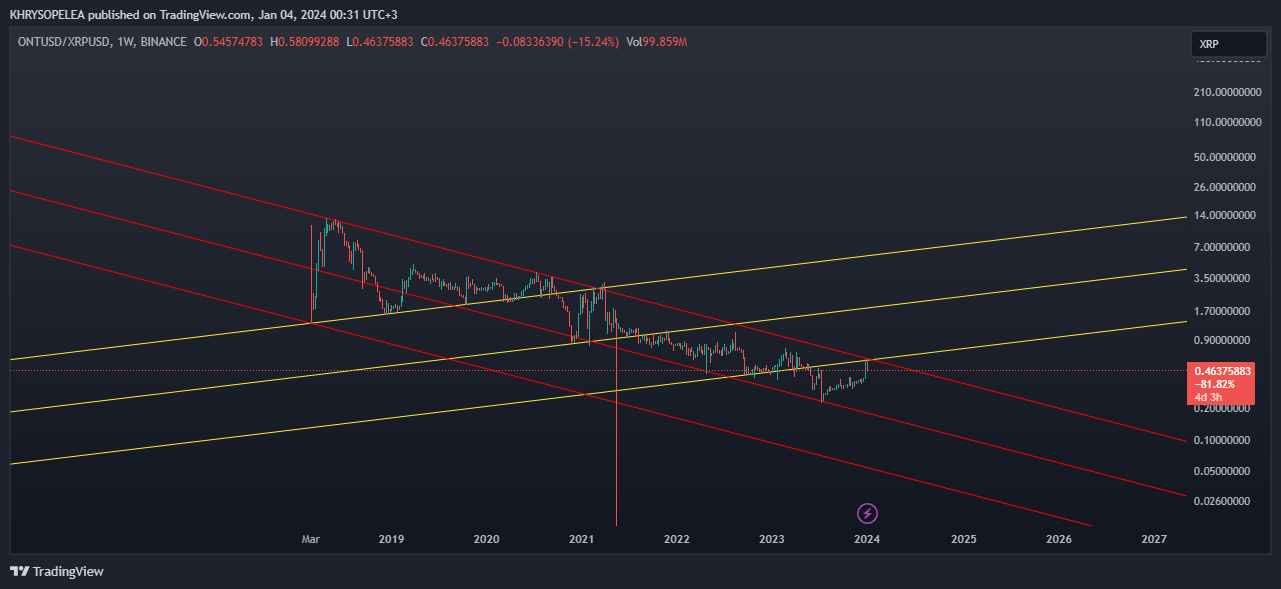Click the 1.70000000 price scale value
1281x589 pixels.
click(1224, 310)
